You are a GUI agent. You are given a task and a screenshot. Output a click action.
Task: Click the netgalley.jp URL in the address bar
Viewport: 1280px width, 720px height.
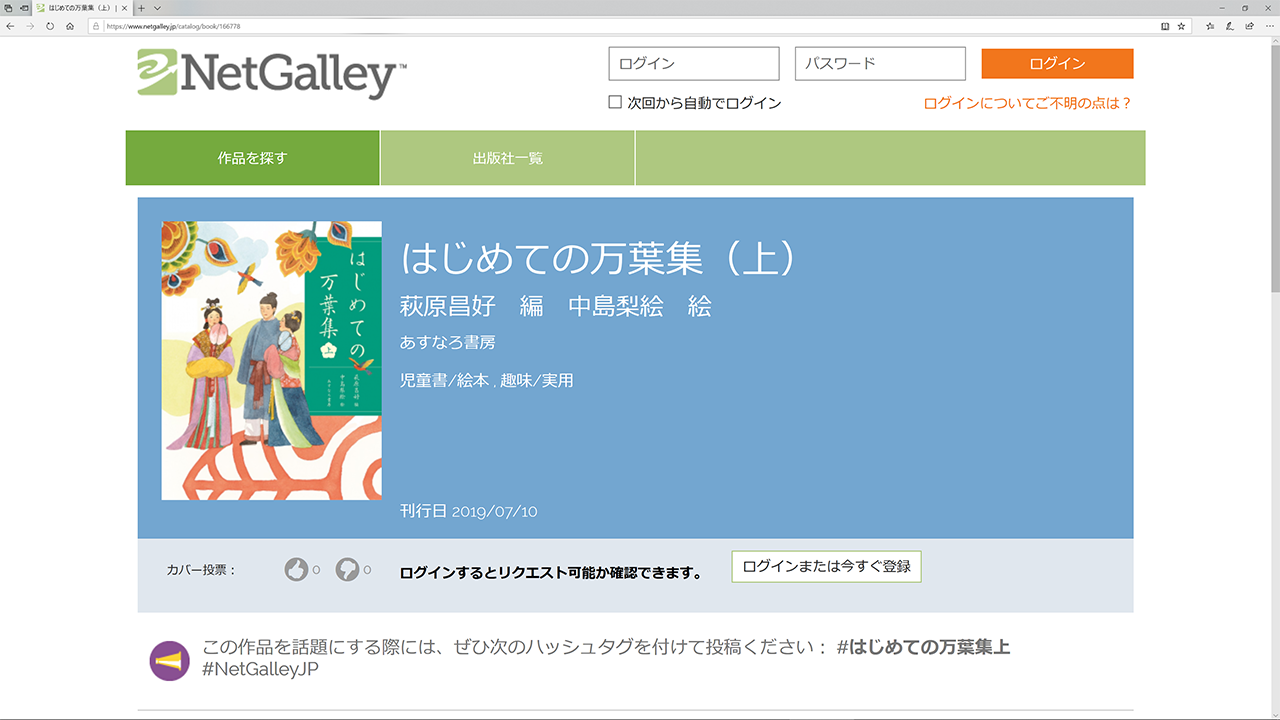coord(172,26)
